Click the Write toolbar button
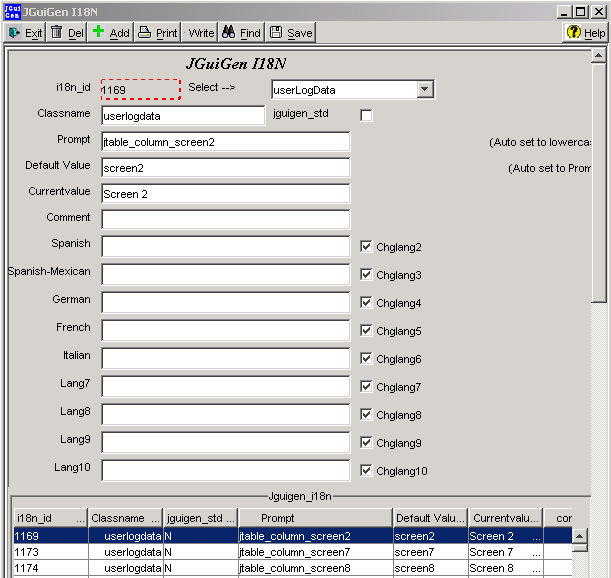 pyautogui.click(x=200, y=33)
